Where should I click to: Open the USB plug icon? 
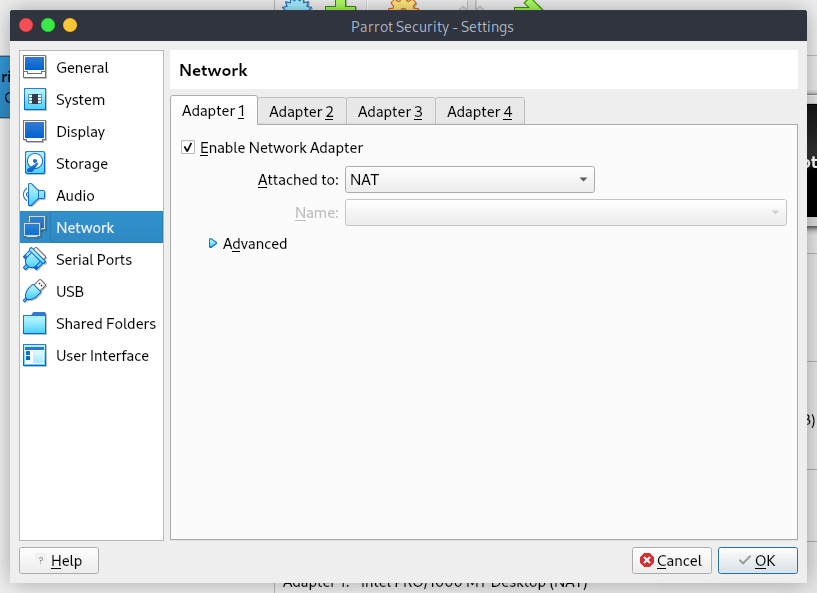[35, 292]
